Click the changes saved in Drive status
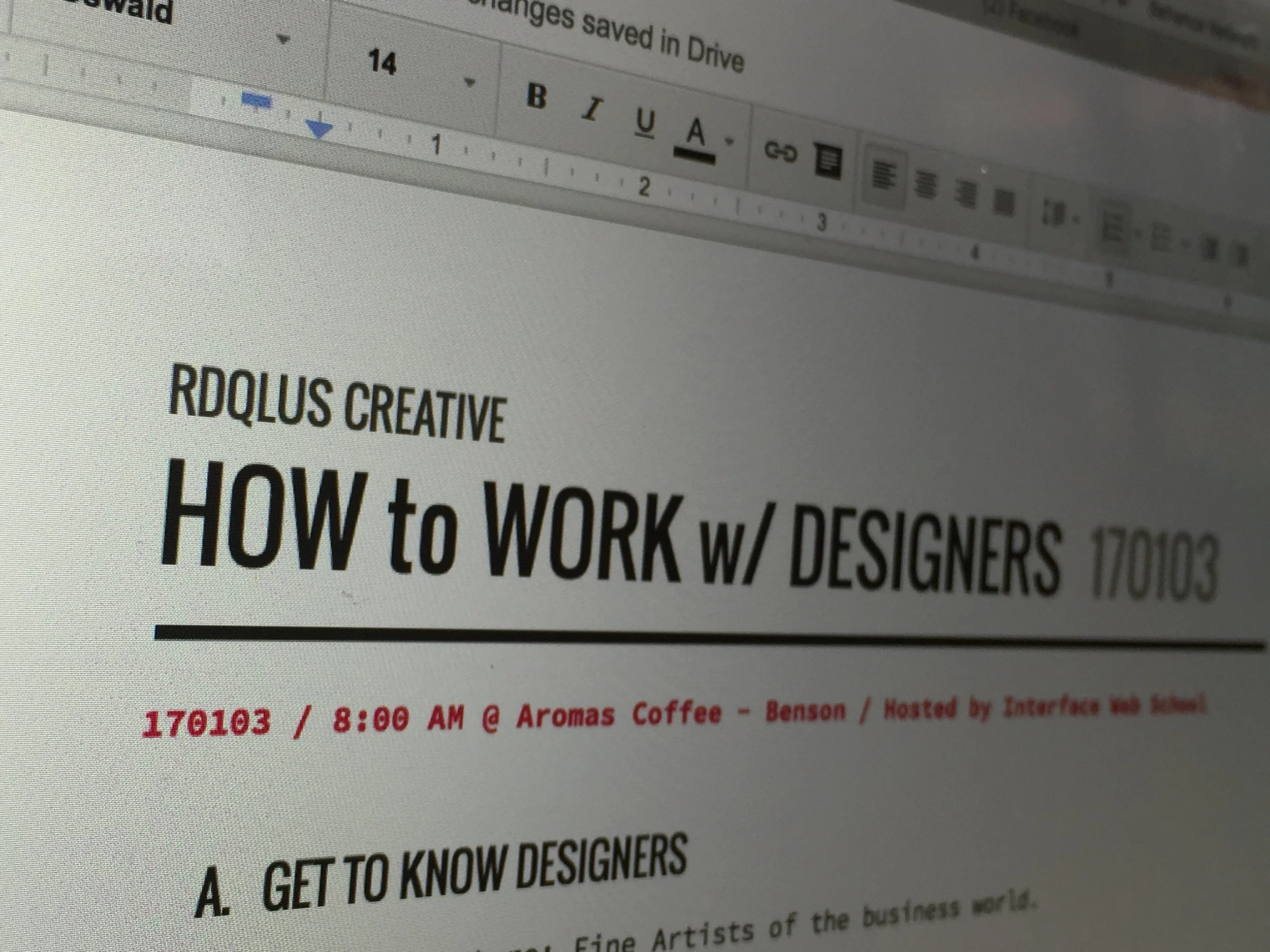The width and height of the screenshot is (1270, 952). click(x=614, y=35)
